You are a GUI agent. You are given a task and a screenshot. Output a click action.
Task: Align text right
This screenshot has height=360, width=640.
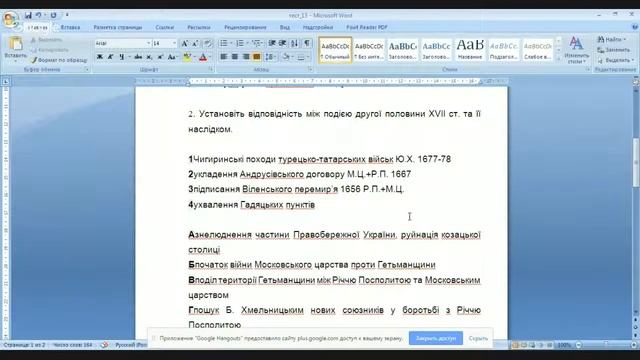click(x=246, y=57)
